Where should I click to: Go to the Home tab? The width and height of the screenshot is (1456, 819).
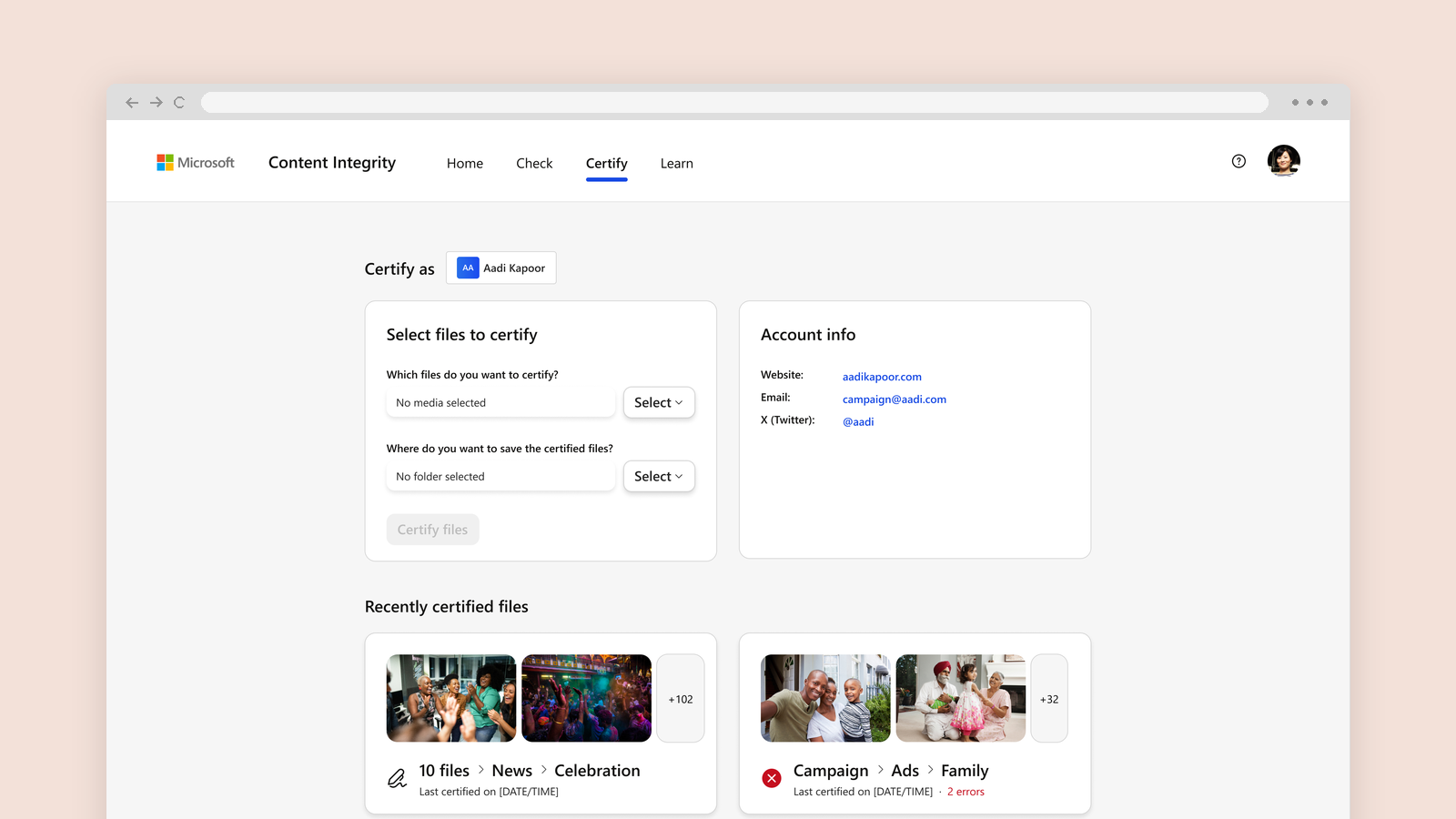click(x=465, y=164)
